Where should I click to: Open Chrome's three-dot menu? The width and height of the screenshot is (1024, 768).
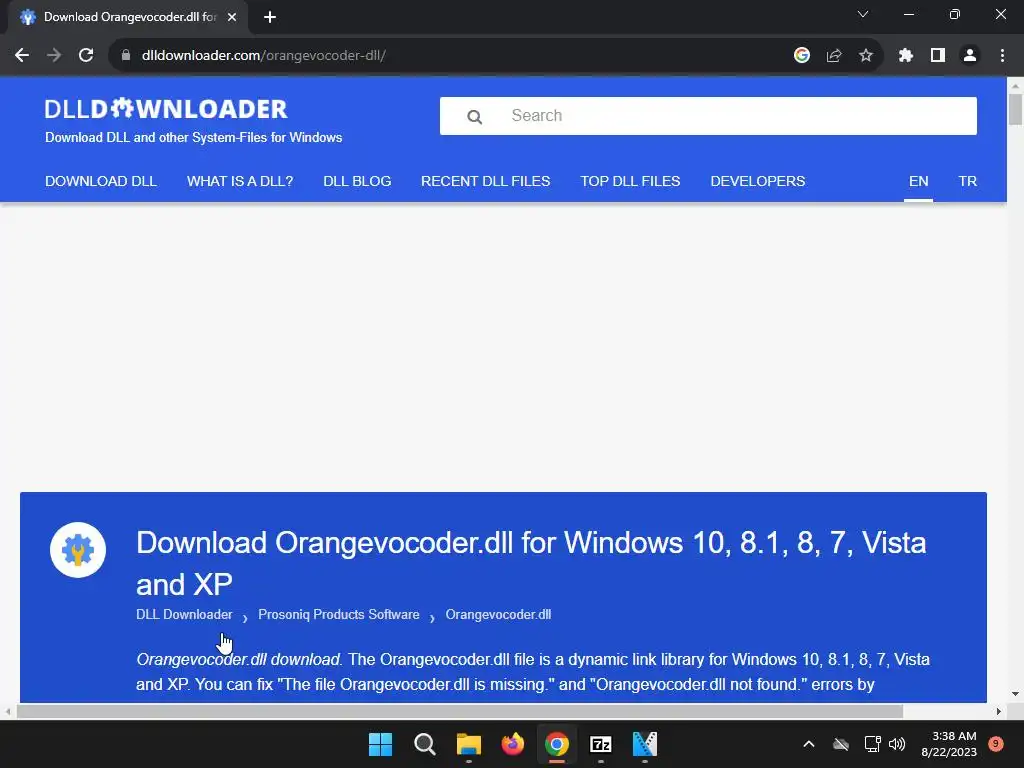pyautogui.click(x=1002, y=56)
